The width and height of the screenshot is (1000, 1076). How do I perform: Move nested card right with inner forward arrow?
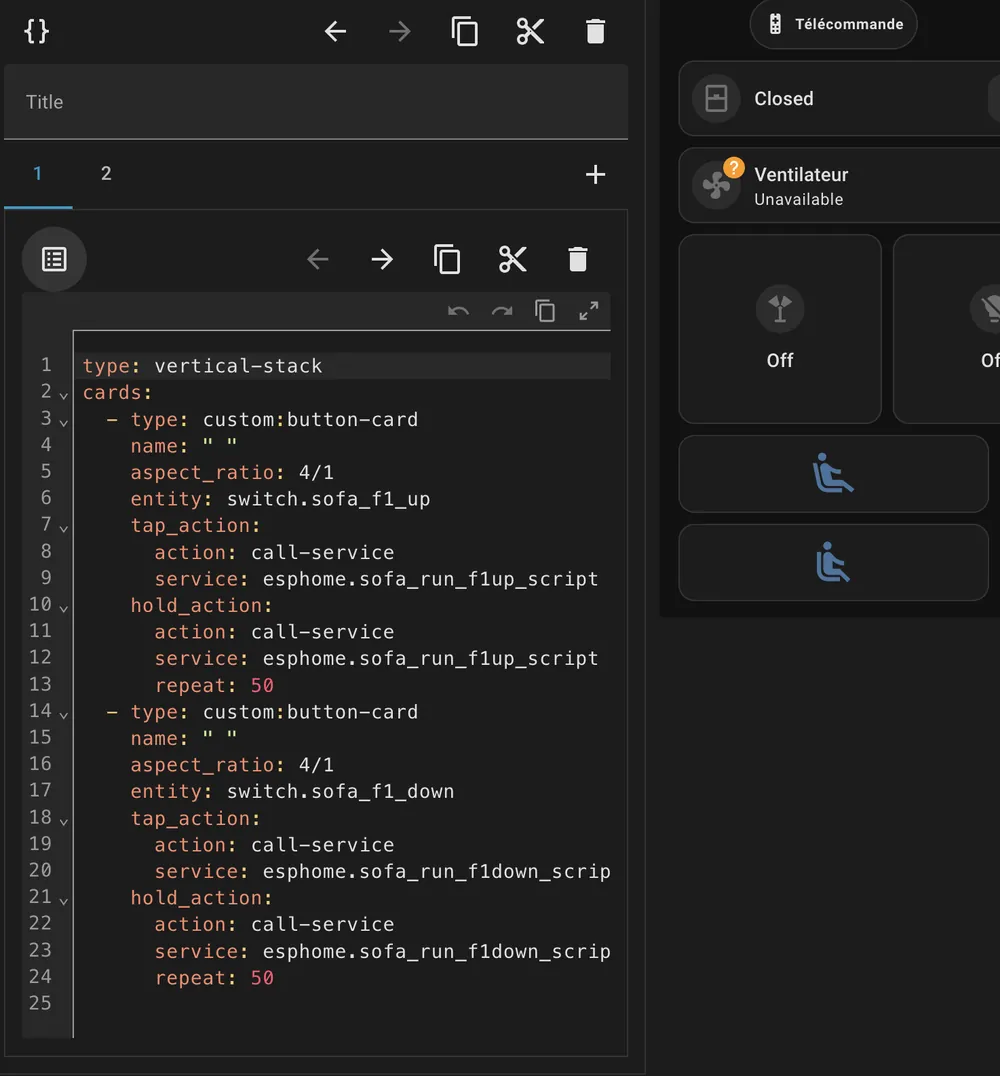[x=382, y=259]
